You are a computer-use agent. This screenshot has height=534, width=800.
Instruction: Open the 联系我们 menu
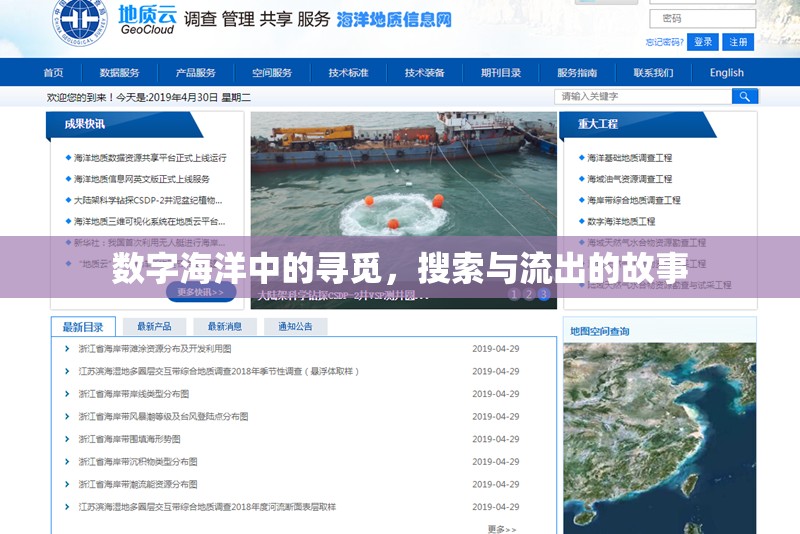point(654,72)
